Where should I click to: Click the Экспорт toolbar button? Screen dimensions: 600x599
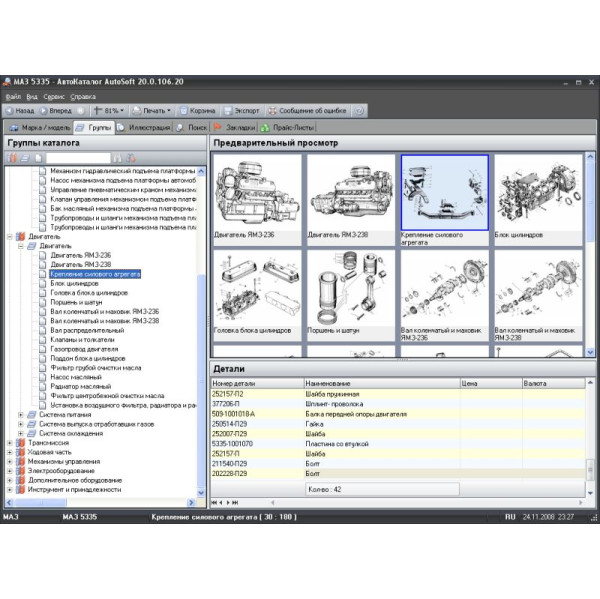[242, 110]
